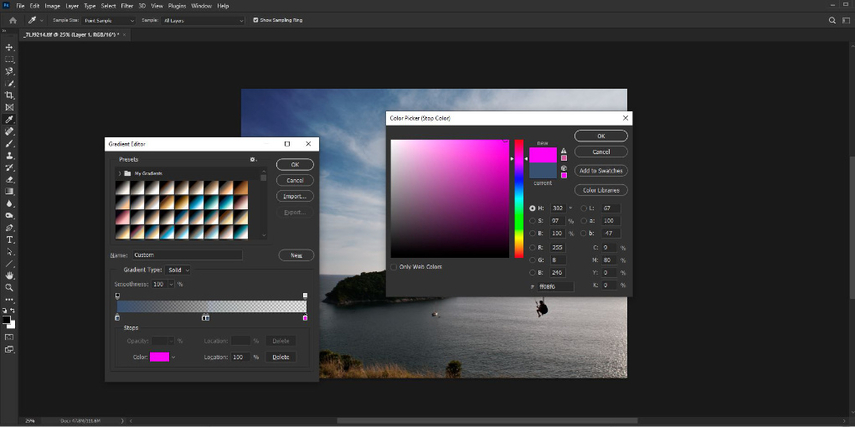
Task: Confirm with OK in Color Picker
Action: (x=601, y=136)
